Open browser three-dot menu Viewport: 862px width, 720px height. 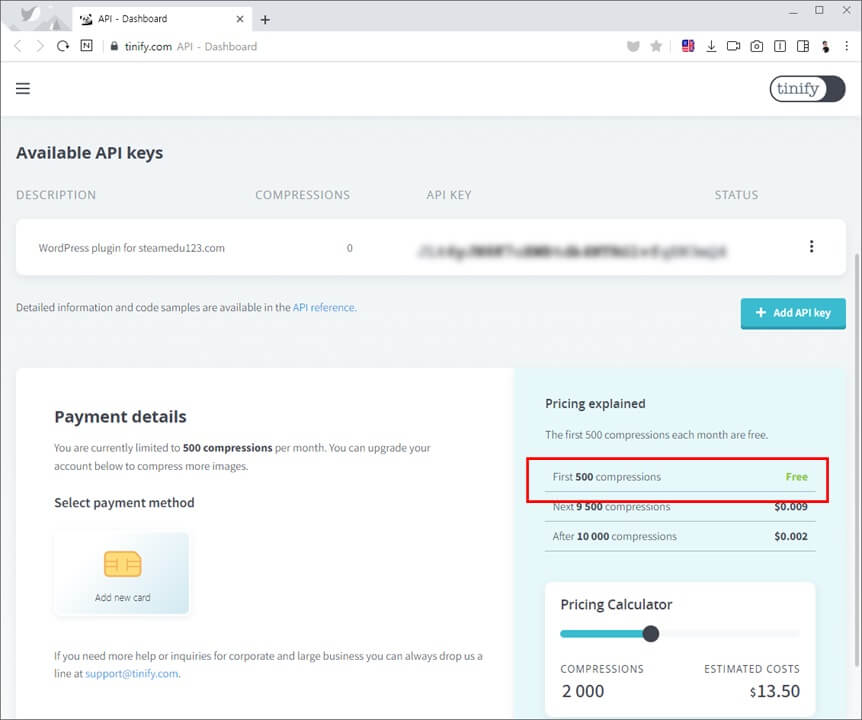click(847, 46)
